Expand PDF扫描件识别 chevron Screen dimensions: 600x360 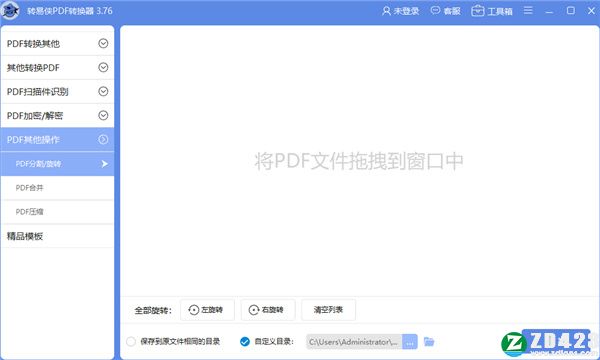tap(103, 91)
